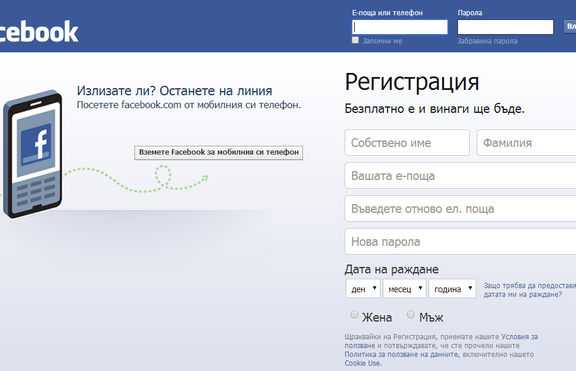Open the "година" birthday dropdown
The width and height of the screenshot is (576, 371).
[x=453, y=289]
